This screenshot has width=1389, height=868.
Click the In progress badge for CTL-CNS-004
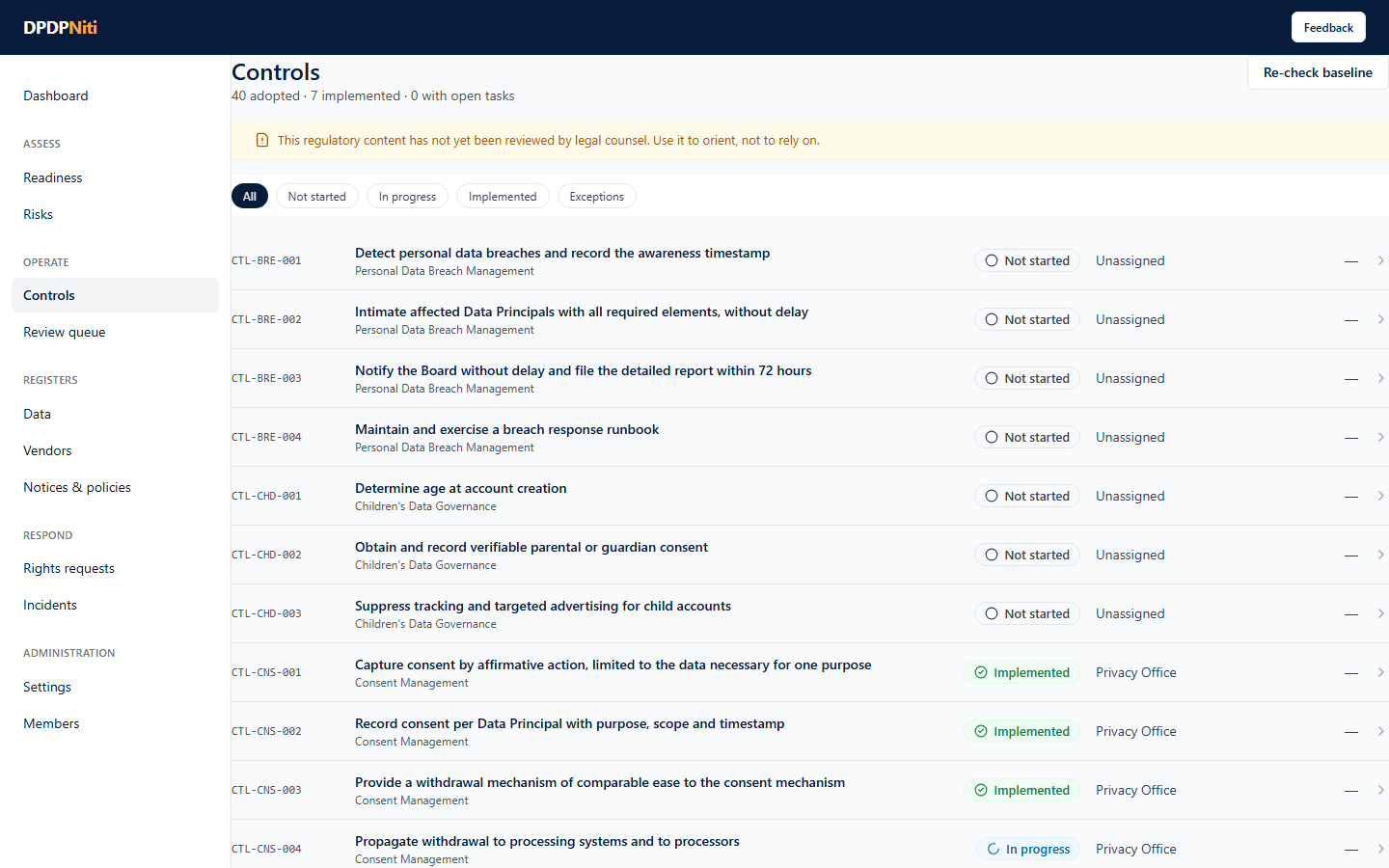(x=1028, y=849)
